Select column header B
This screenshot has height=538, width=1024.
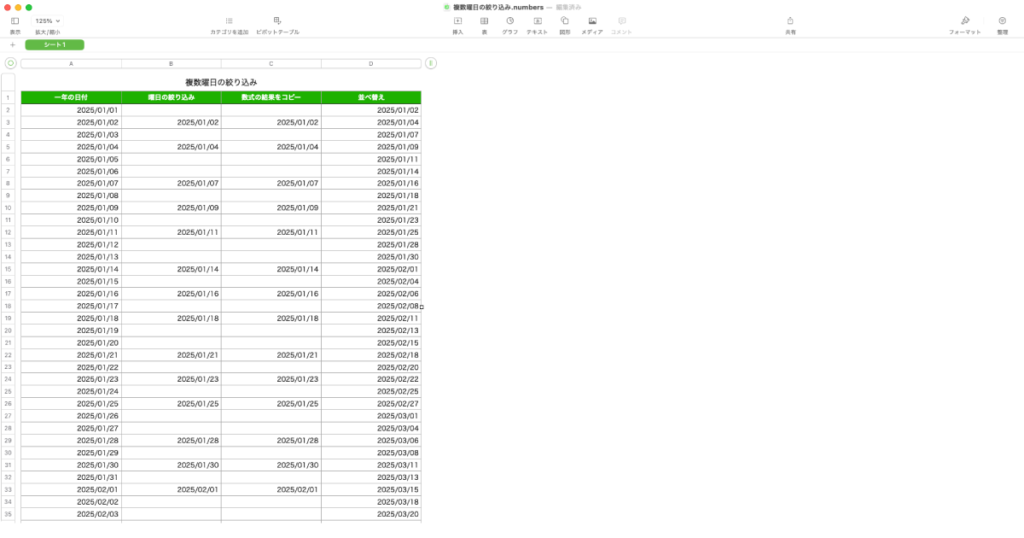pos(171,64)
